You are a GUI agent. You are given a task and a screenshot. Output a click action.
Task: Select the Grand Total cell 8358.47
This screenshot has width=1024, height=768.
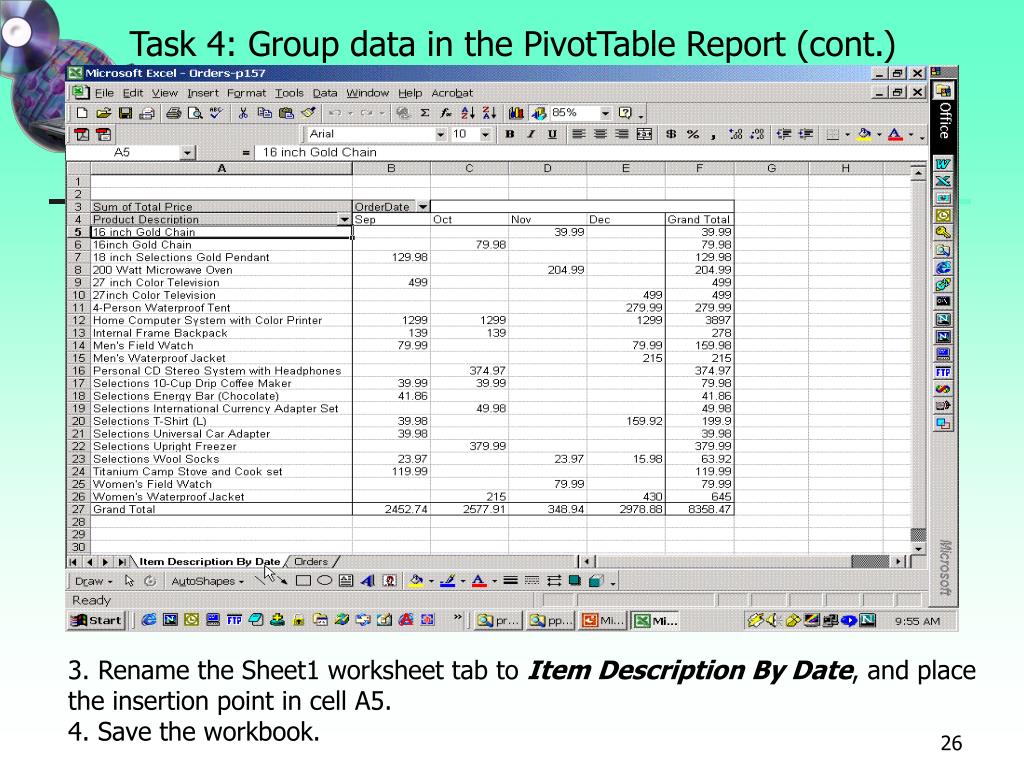pos(699,509)
